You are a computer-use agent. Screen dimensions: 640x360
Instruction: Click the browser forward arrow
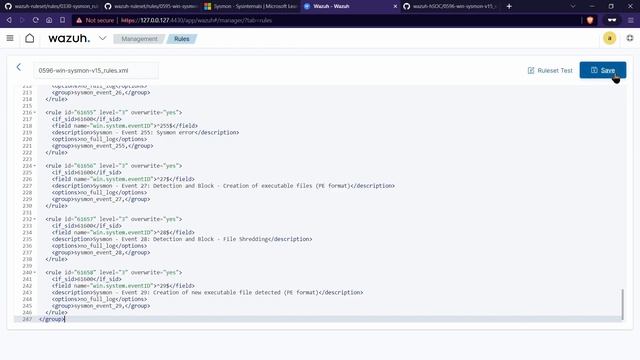[22, 20]
